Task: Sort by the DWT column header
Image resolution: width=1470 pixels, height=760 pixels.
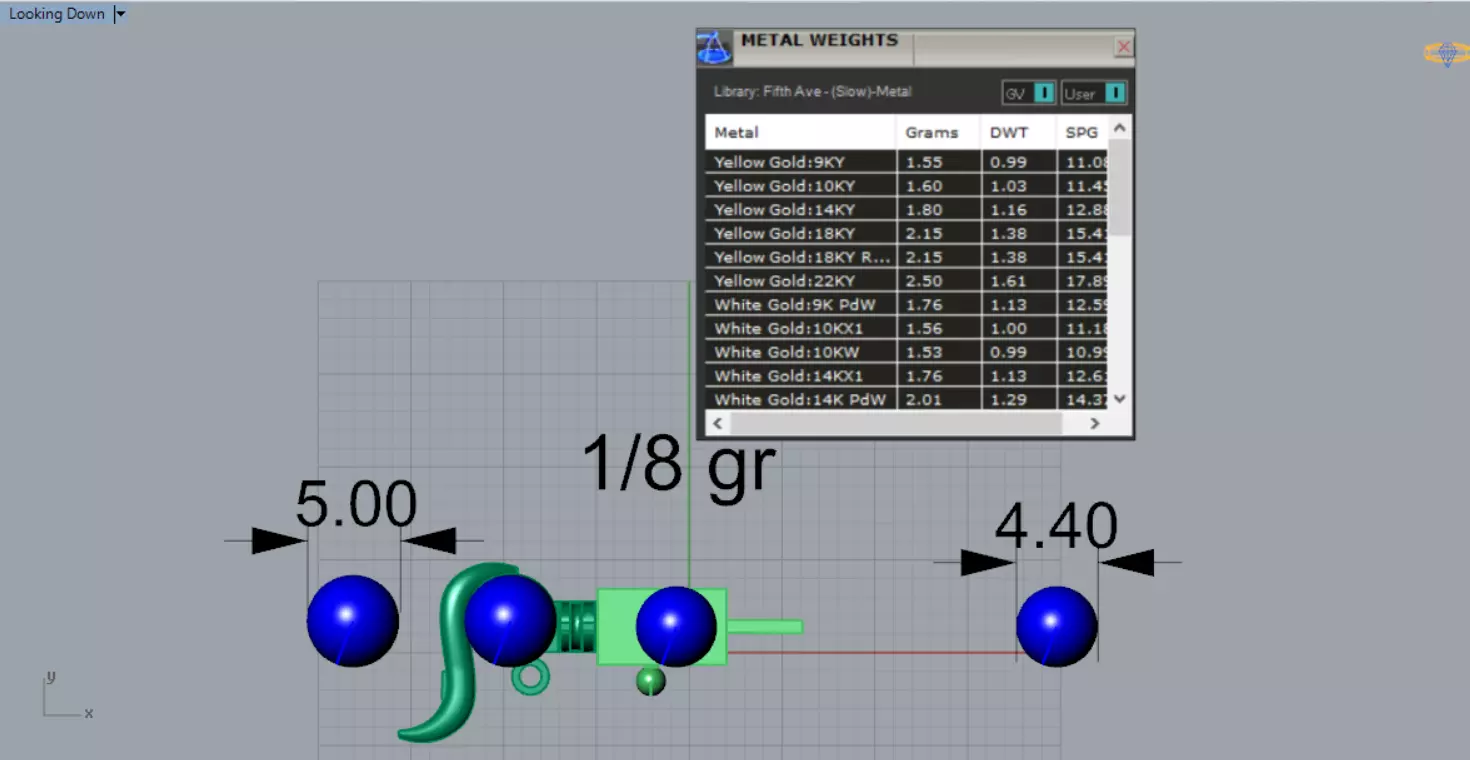Action: pos(1018,132)
